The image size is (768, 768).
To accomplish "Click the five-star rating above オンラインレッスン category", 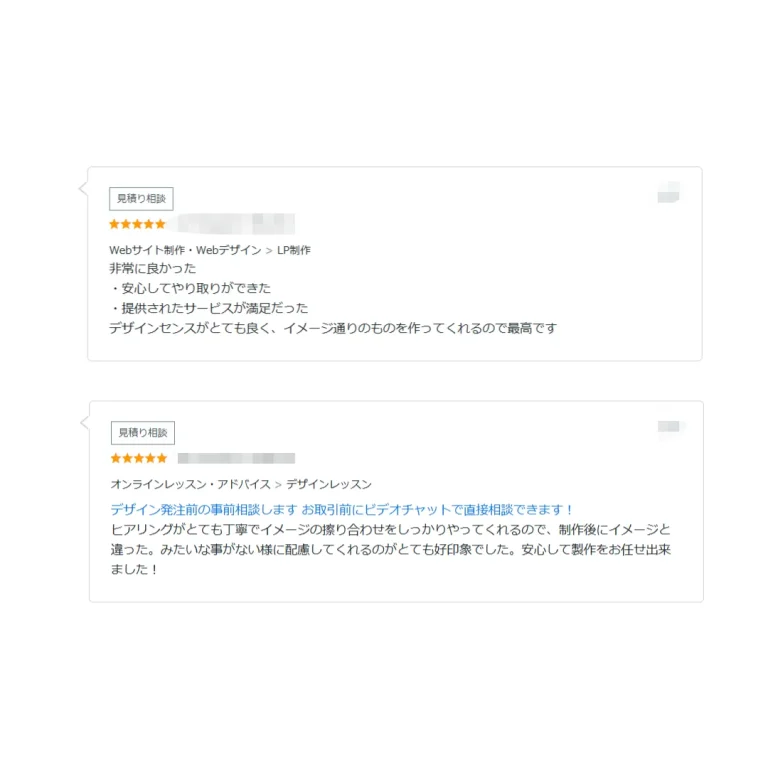I will pos(139,458).
